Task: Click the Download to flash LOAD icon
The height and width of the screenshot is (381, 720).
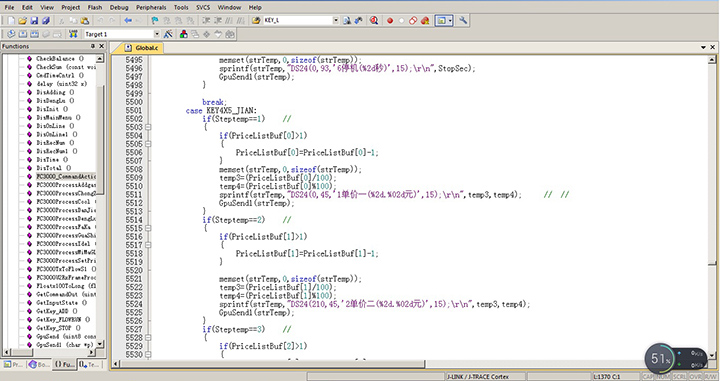Action: coord(73,34)
